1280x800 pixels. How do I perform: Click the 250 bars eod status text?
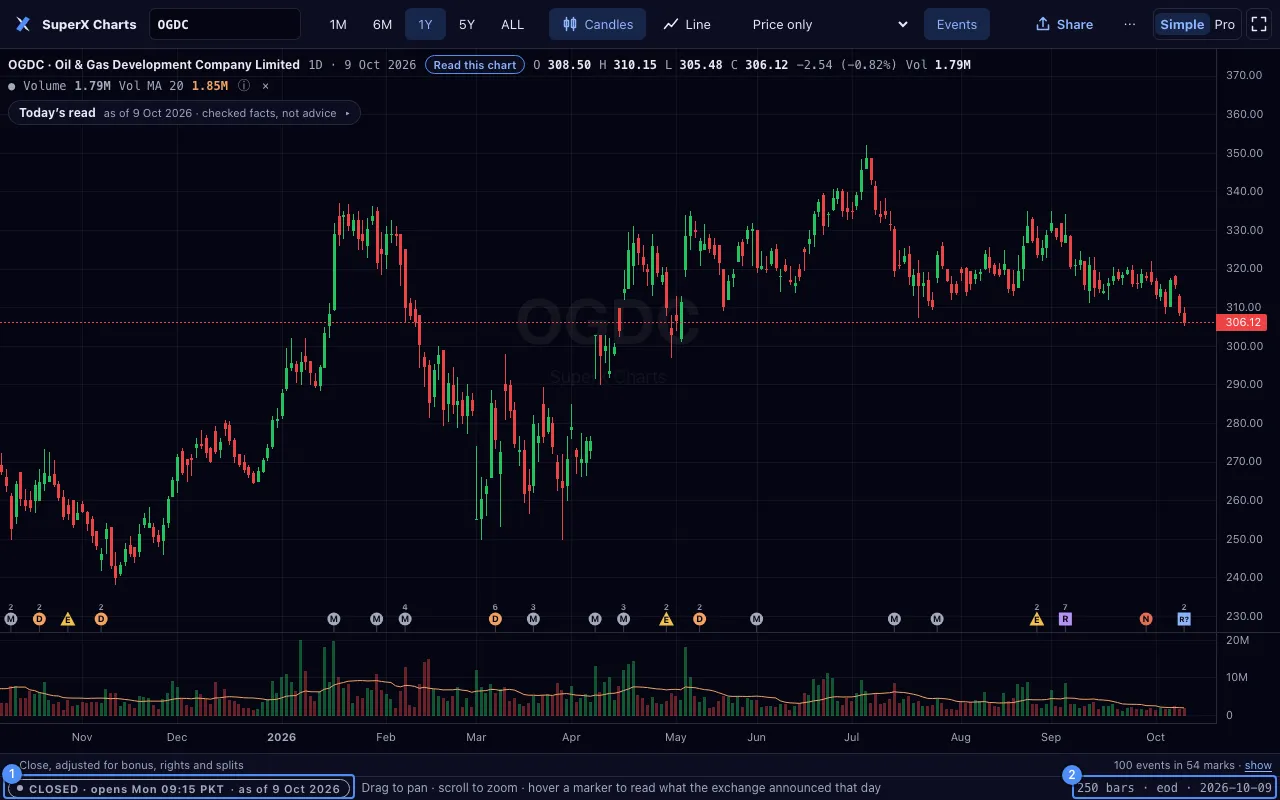coord(1175,788)
